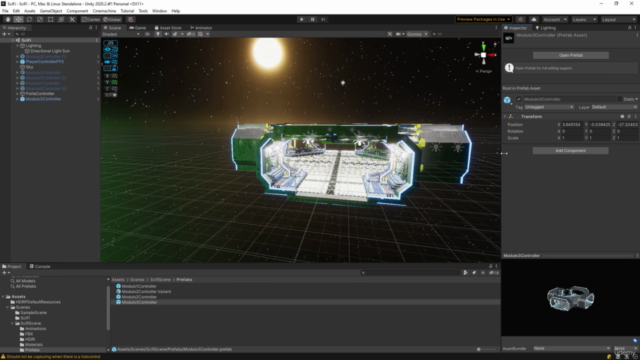Toggle scene effects icon
Image resolution: width=640 pixels, height=360 pixels.
coord(175,34)
